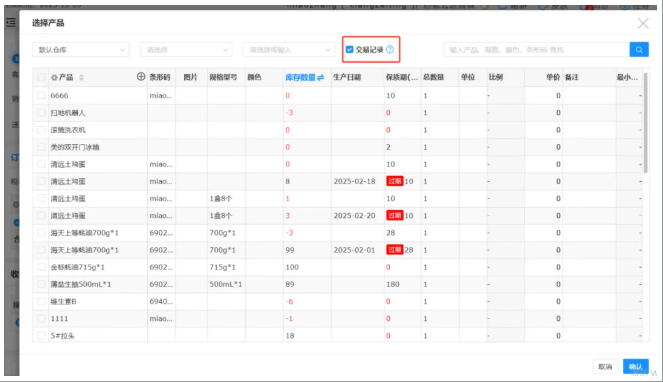The height and width of the screenshot is (382, 663).
Task: Select checkbox for 金标蚝油715g*1
Action: pos(41,267)
